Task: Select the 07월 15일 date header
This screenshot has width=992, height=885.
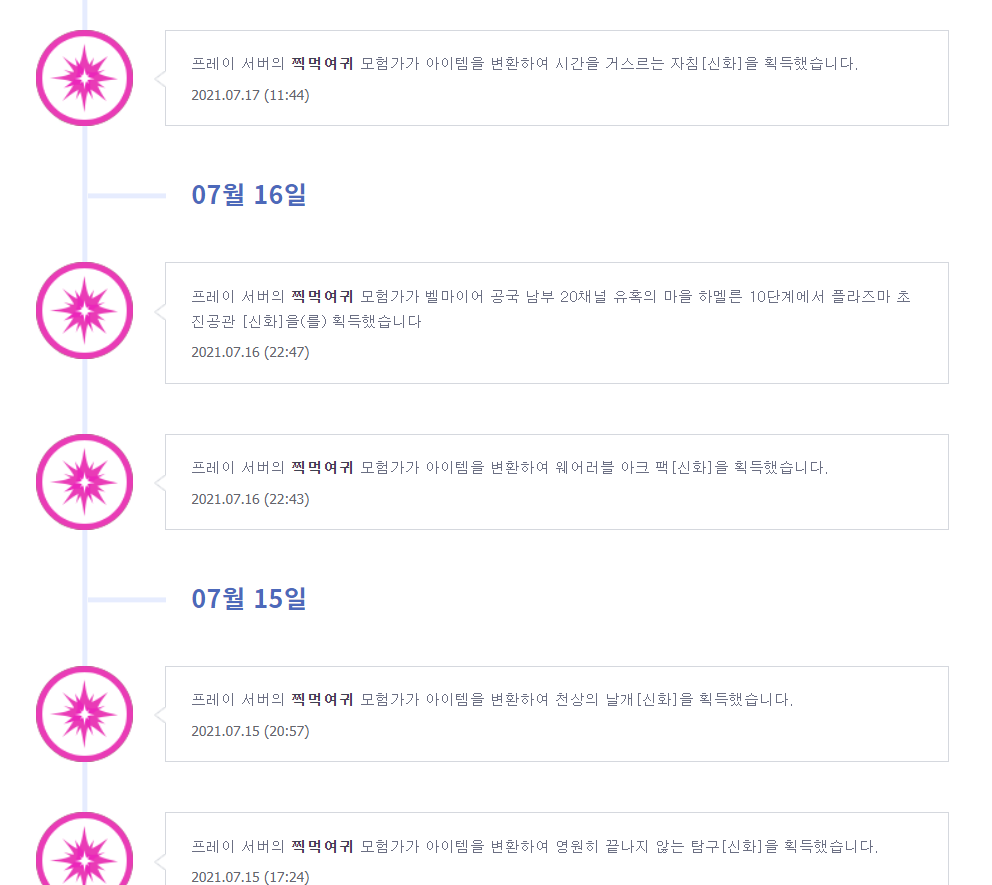Action: point(249,598)
